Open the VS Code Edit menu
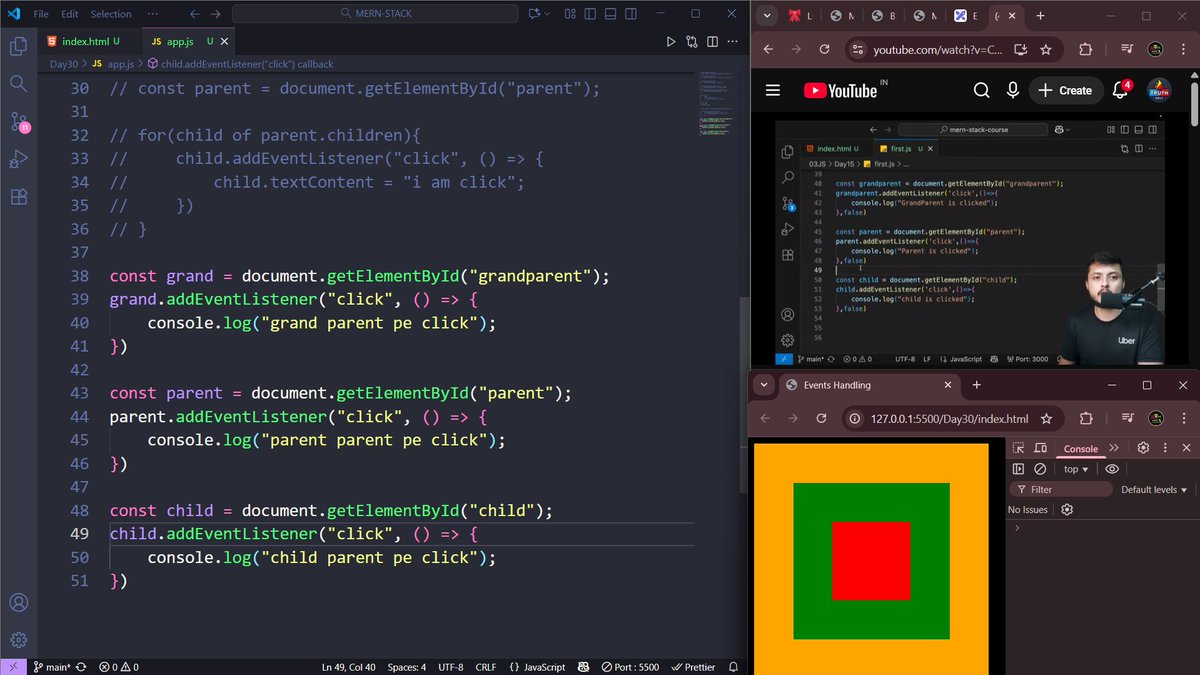The image size is (1200, 675). tap(69, 14)
